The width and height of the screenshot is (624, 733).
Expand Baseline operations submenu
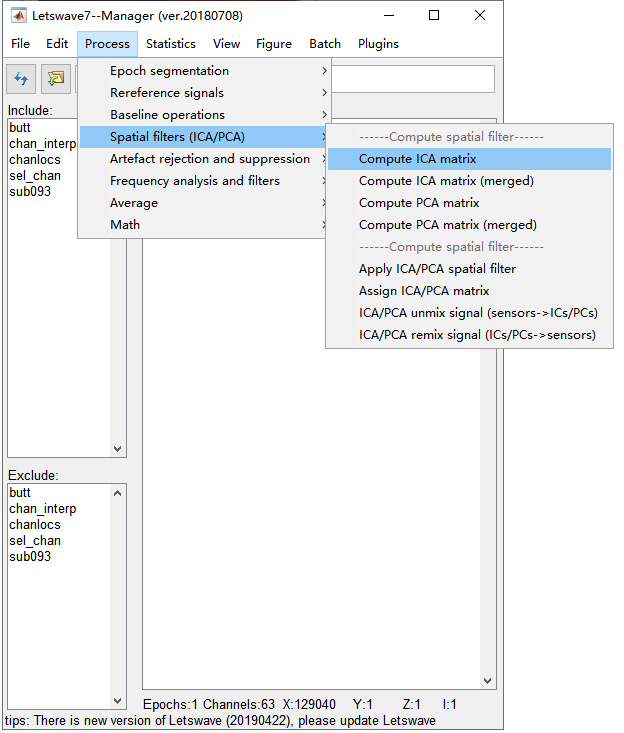[204, 115]
